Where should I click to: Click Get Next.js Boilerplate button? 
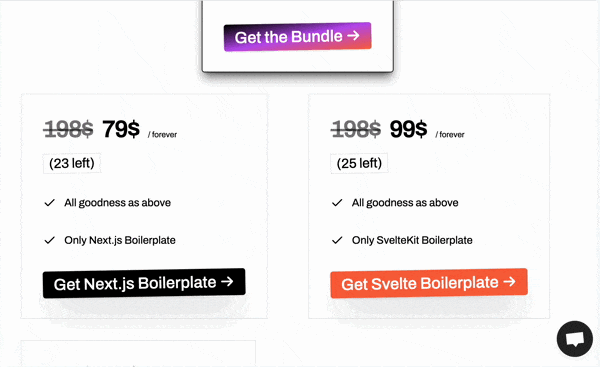[x=144, y=283]
